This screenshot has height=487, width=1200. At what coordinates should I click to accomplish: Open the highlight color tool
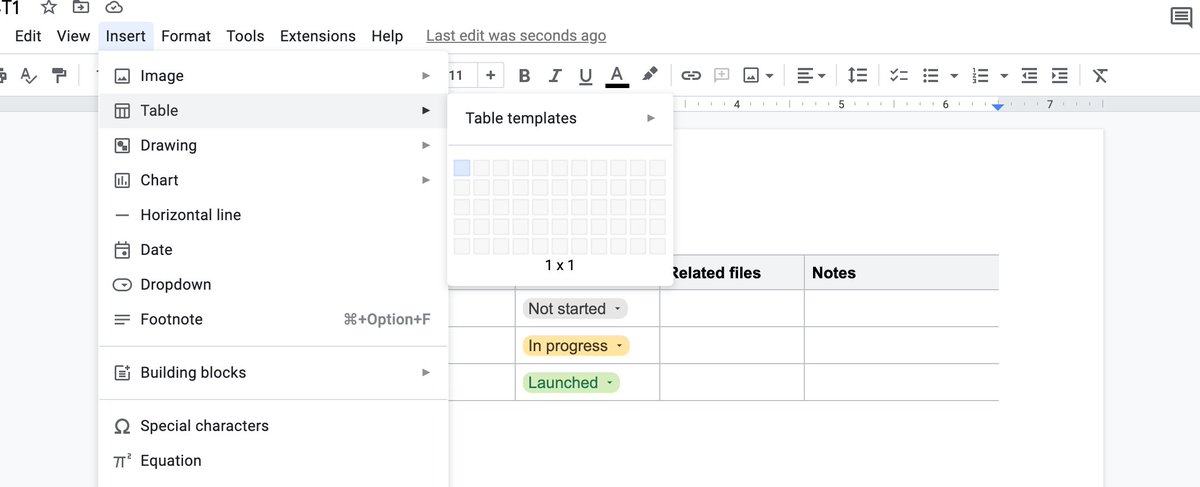click(x=650, y=75)
